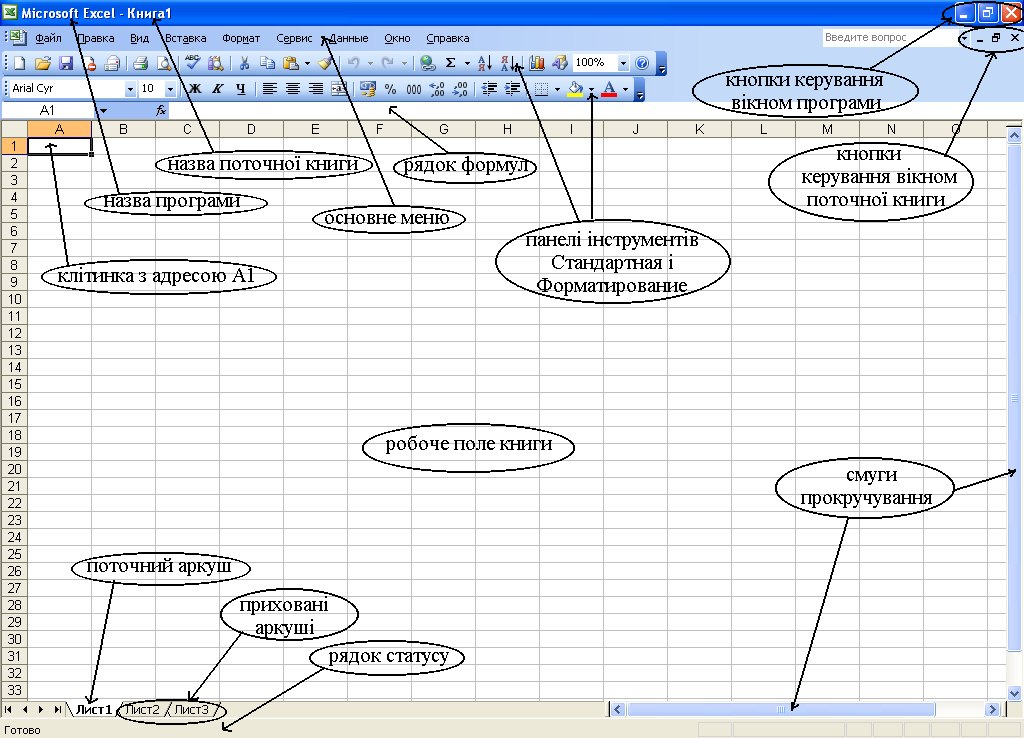Open the Name Box dropdown arrow
This screenshot has height=738, width=1024.
103,110
